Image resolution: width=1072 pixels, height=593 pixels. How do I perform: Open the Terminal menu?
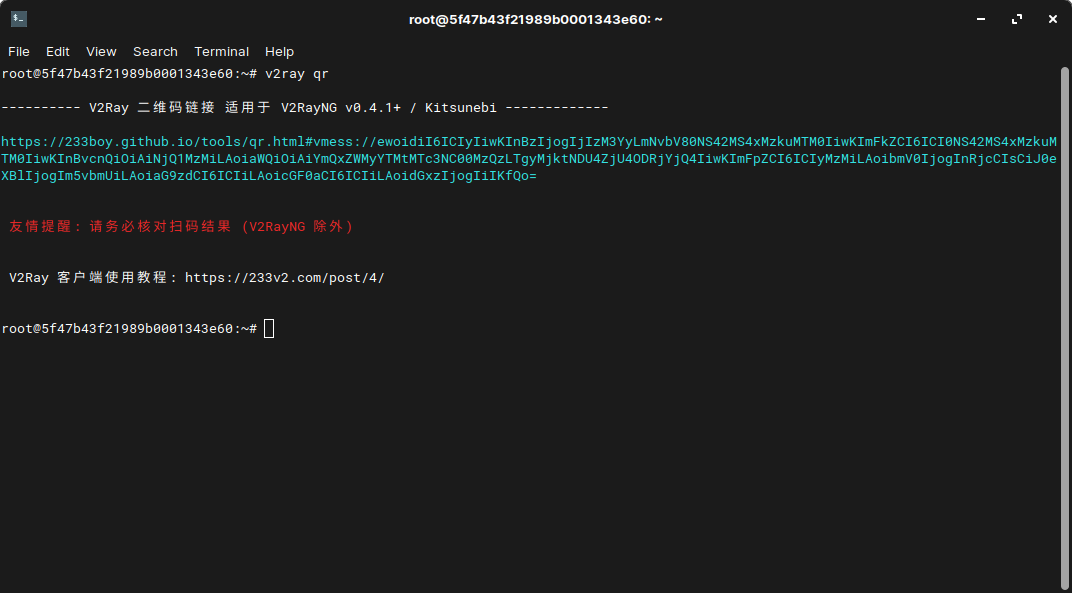[x=222, y=51]
